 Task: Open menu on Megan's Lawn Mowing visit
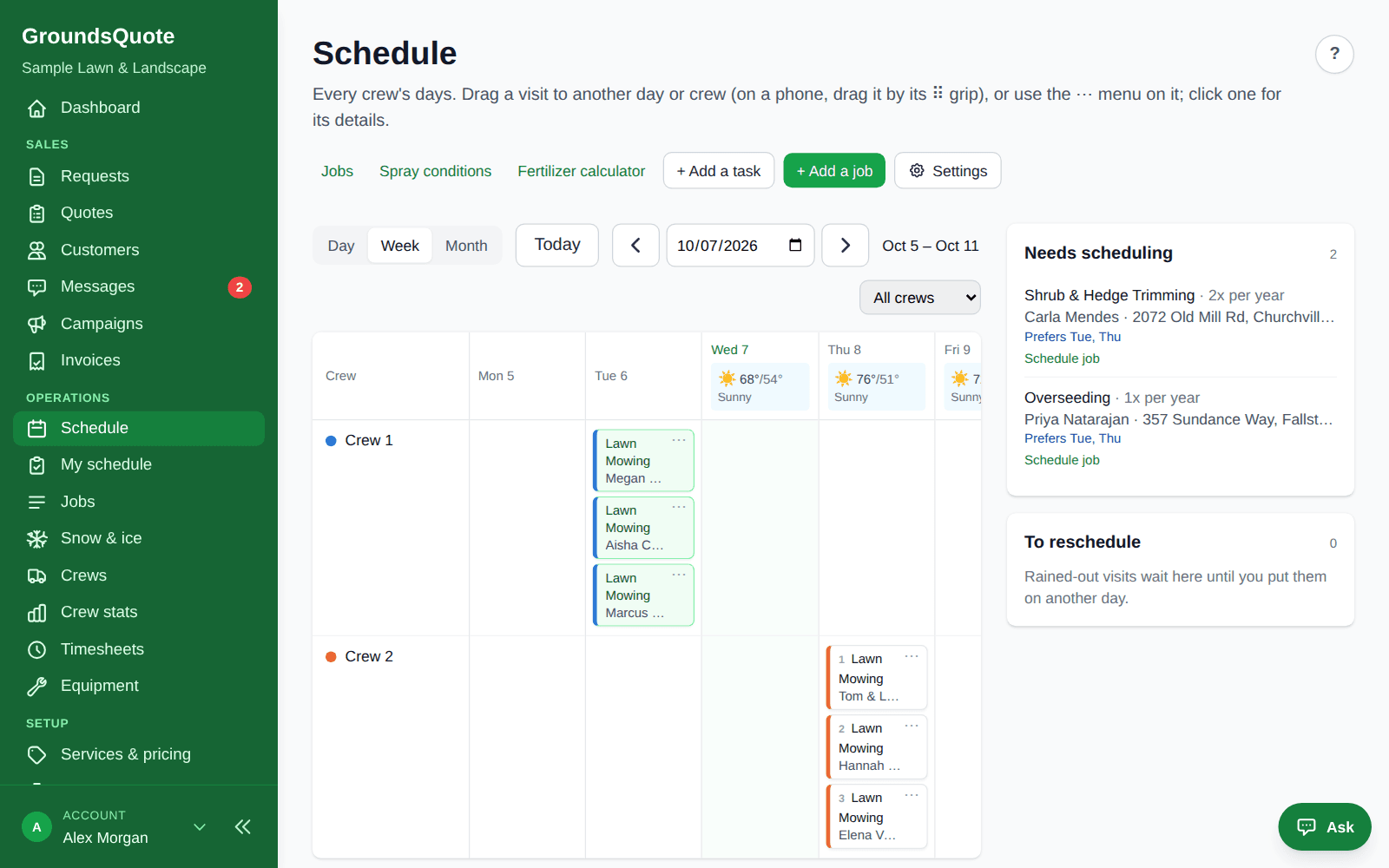(679, 440)
